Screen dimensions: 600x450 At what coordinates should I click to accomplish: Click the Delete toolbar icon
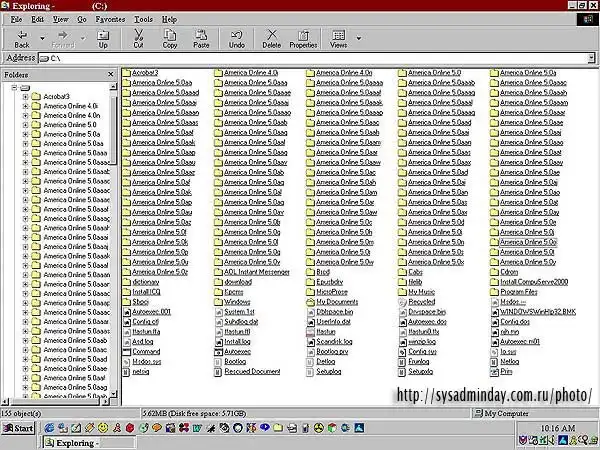pyautogui.click(x=271, y=38)
